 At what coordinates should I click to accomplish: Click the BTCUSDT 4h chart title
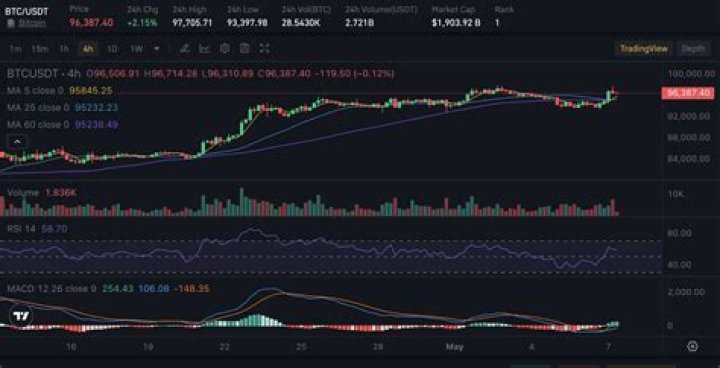point(44,74)
